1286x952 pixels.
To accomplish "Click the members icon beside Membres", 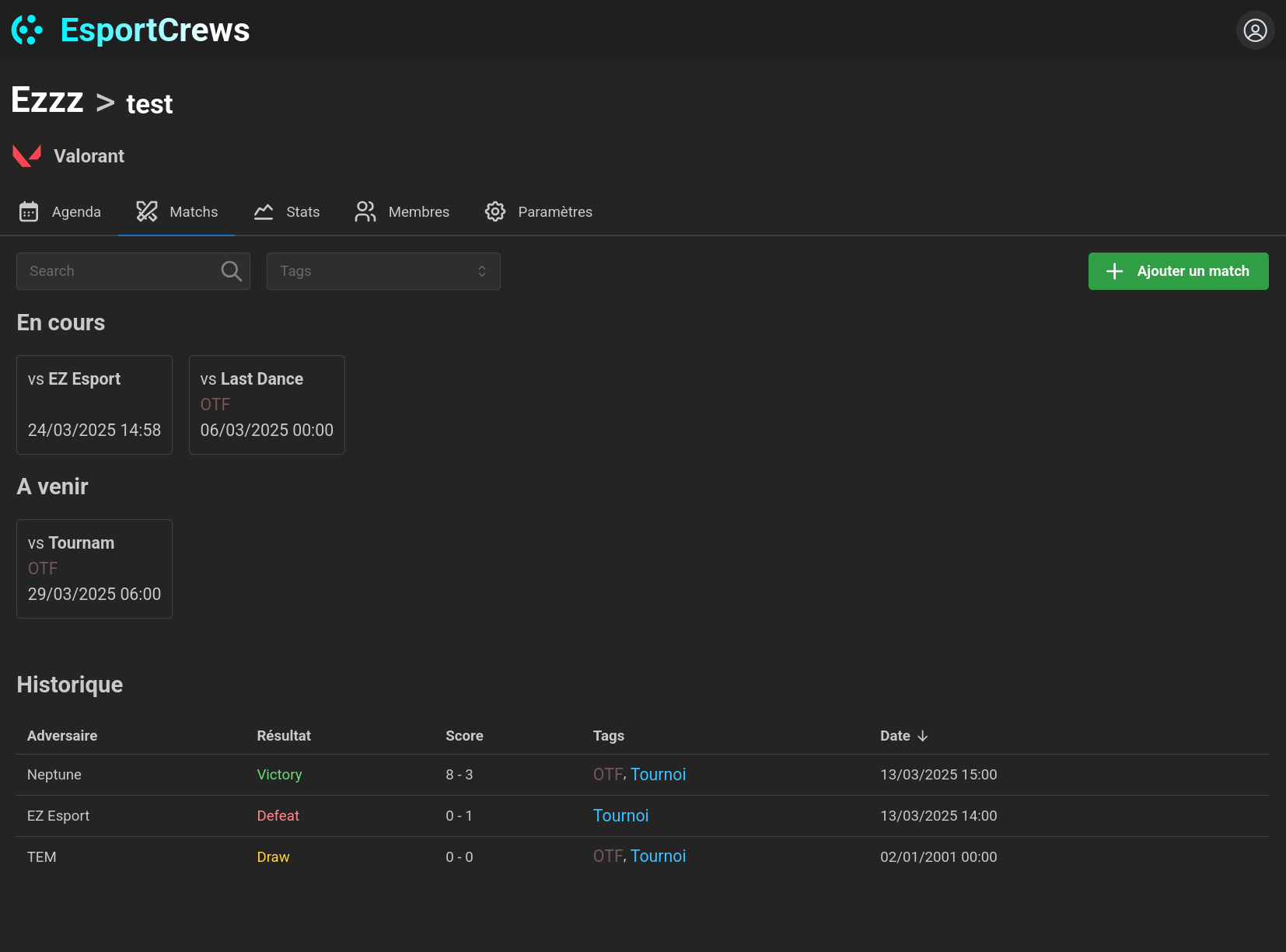I will coord(365,211).
